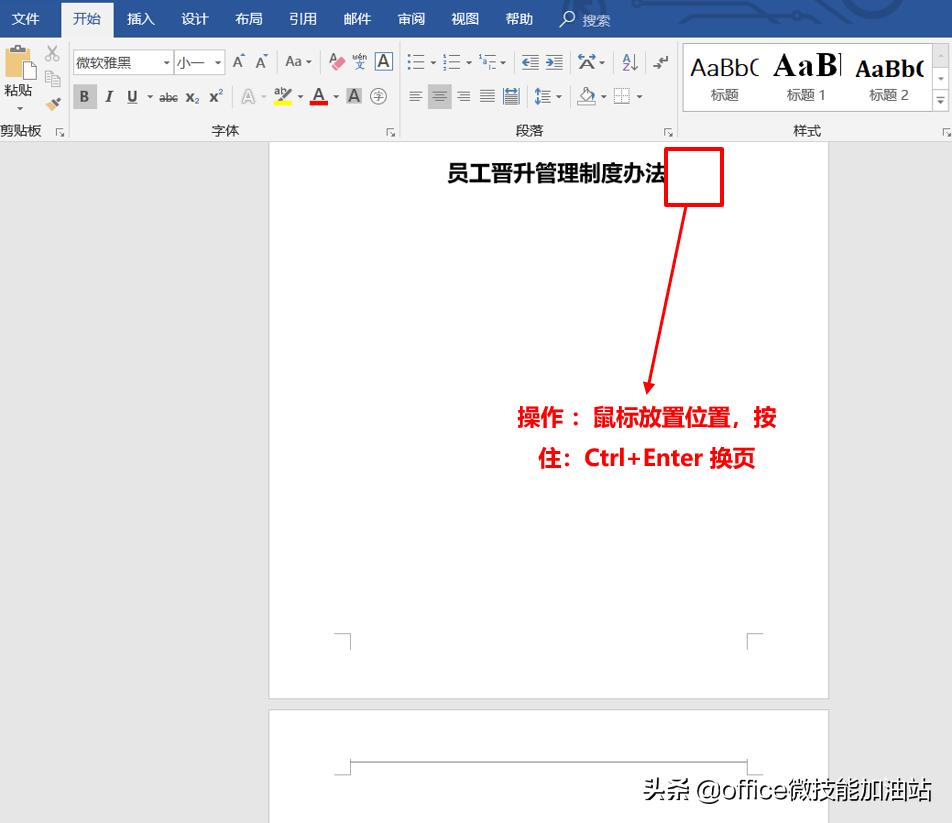Toggle bold formatting
Screen dimensions: 952x823
[85, 96]
